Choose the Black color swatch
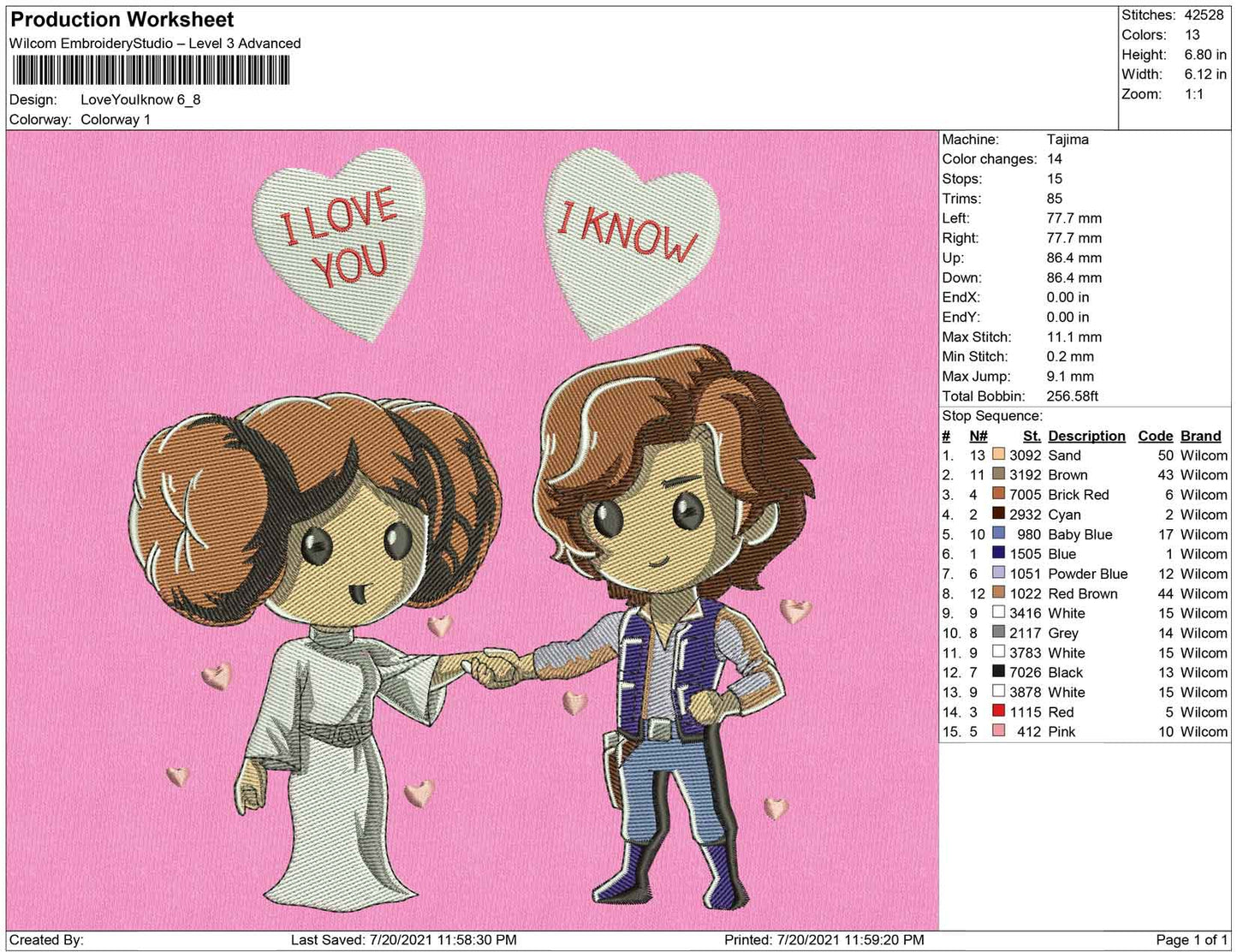Viewport: 1237px width, 952px height. [x=998, y=672]
